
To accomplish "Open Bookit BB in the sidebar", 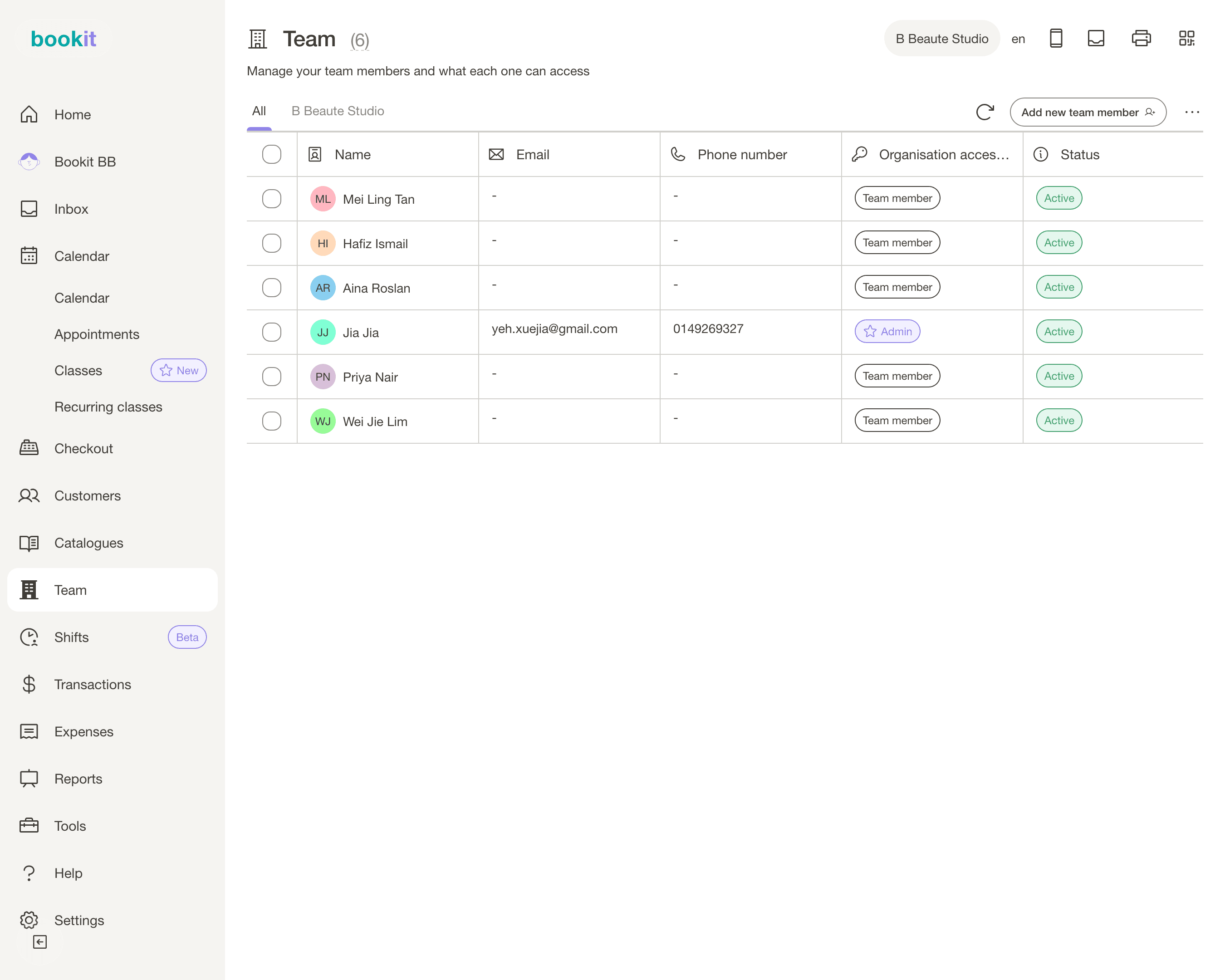I will [113, 162].
